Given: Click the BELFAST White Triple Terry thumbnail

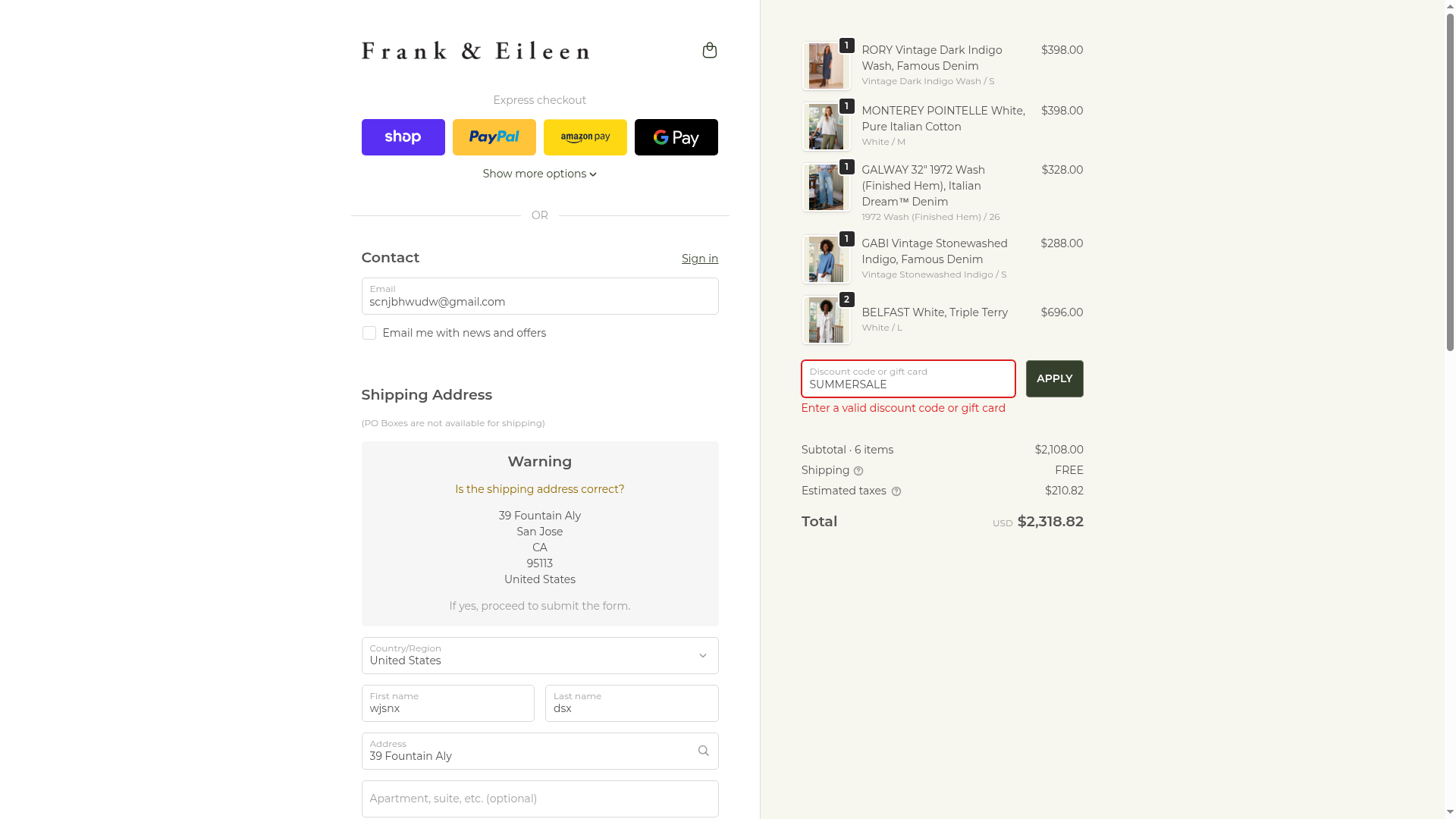Looking at the screenshot, I should [x=826, y=320].
